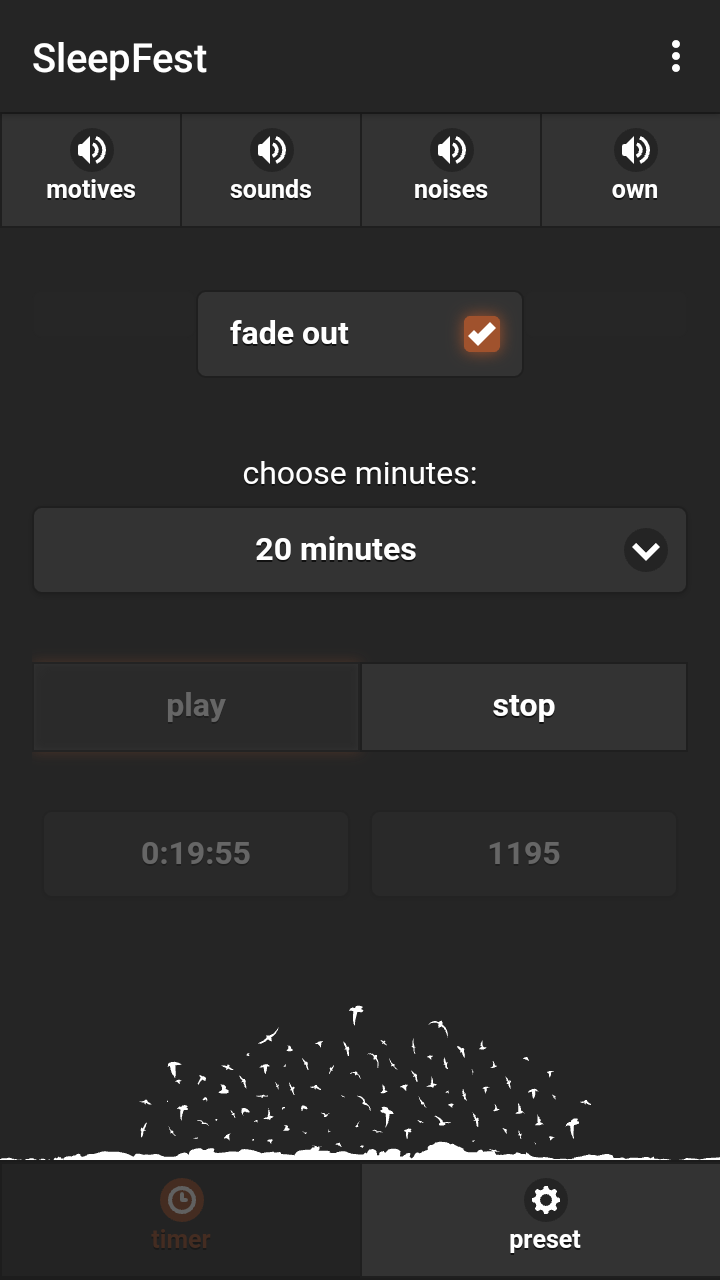This screenshot has width=720, height=1280.
Task: Expand the minutes dropdown arrow
Action: (645, 550)
